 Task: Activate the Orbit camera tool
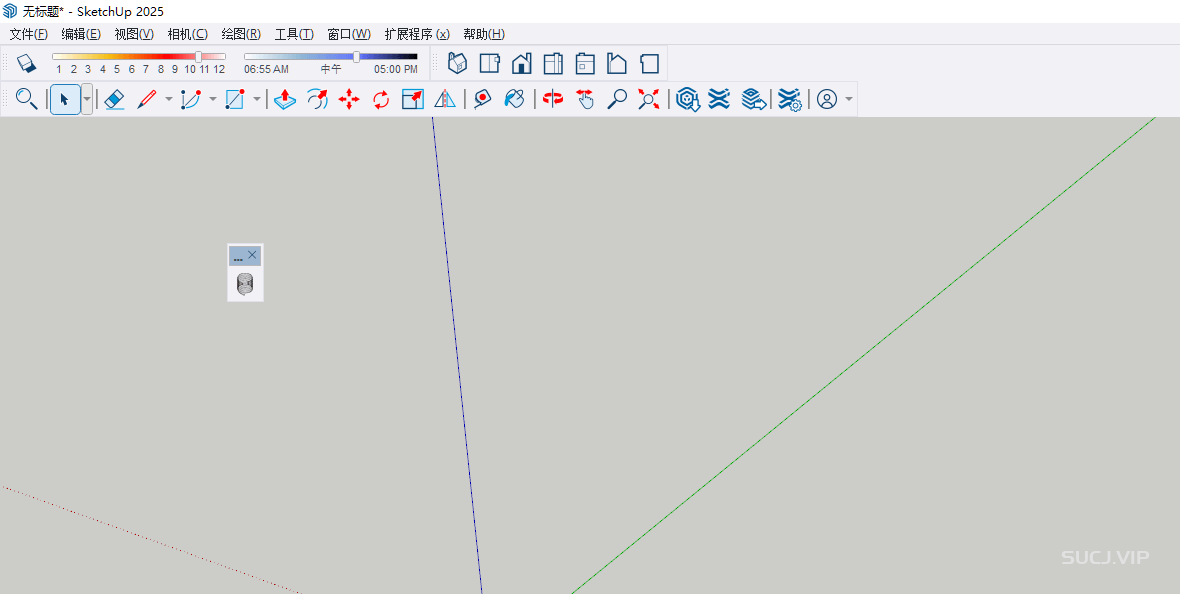[553, 99]
